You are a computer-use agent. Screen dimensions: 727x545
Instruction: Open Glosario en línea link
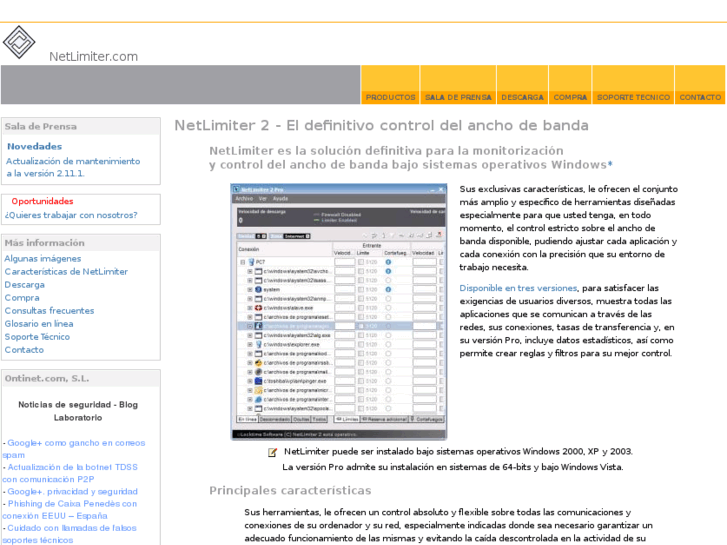tap(39, 323)
